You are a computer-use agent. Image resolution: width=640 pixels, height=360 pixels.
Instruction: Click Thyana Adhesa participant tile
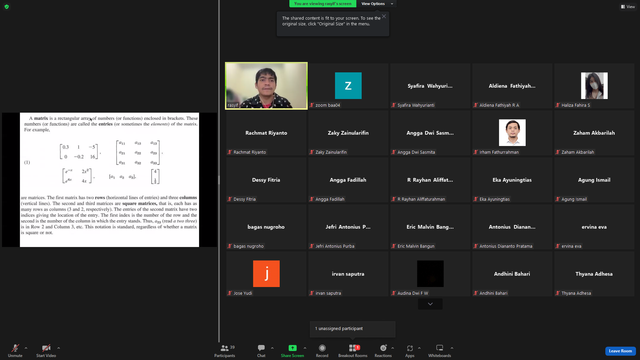594,273
